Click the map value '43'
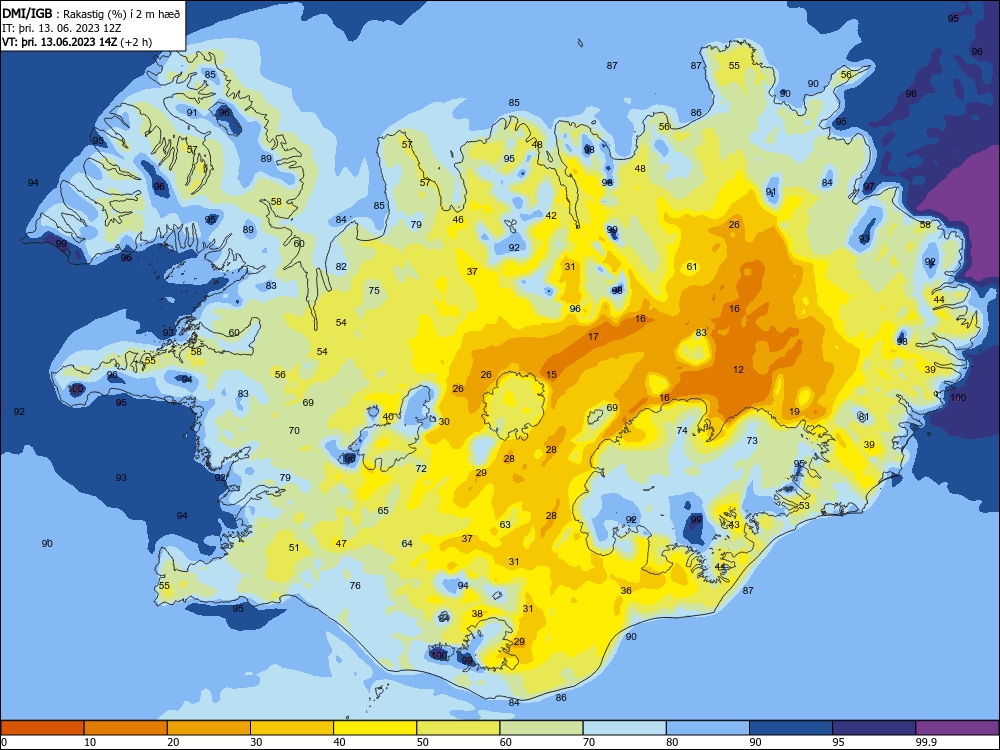This screenshot has width=1000, height=750. (734, 524)
